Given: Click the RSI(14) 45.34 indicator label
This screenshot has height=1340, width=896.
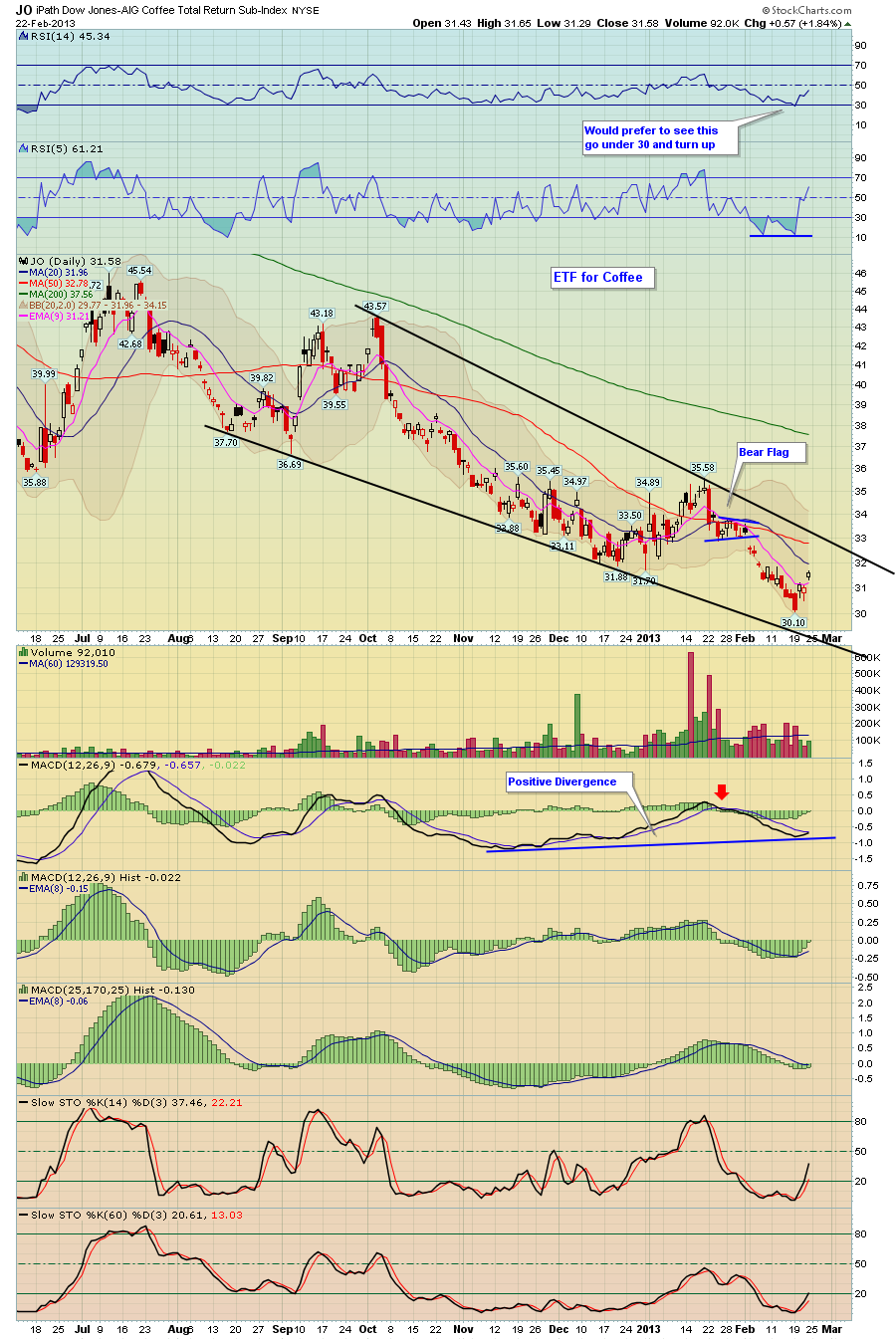Looking at the screenshot, I should tap(70, 37).
